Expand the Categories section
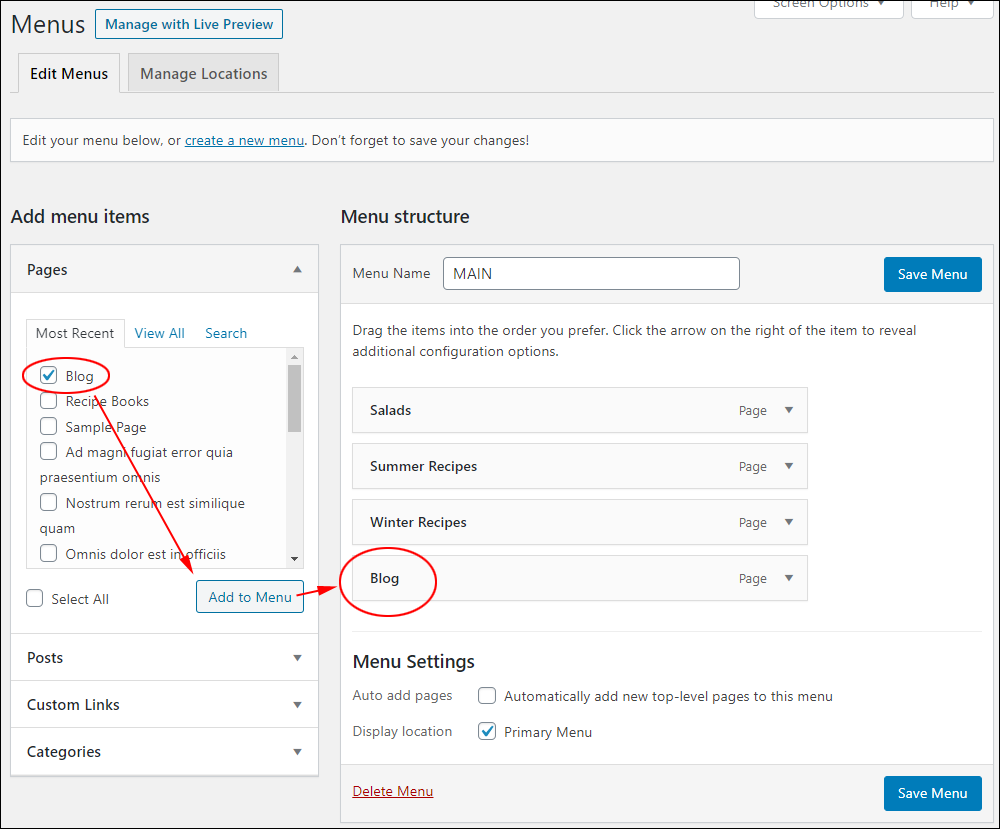Image resolution: width=1000 pixels, height=829 pixels. [297, 752]
